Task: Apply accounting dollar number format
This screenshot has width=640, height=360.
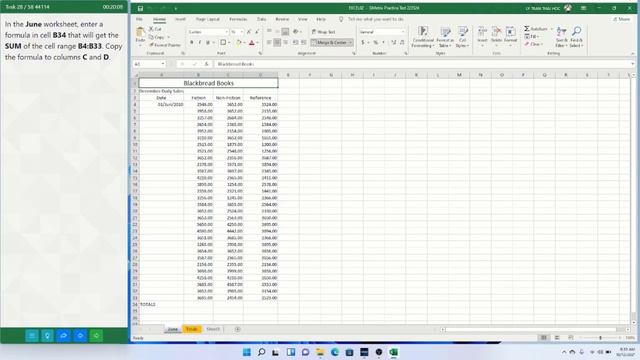Action: (x=362, y=42)
